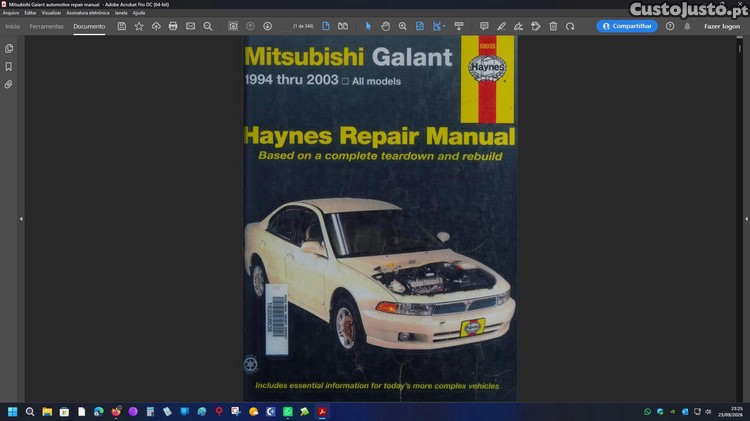This screenshot has width=750, height=421.
Task: Expand the right tools pane arrow
Action: click(746, 219)
